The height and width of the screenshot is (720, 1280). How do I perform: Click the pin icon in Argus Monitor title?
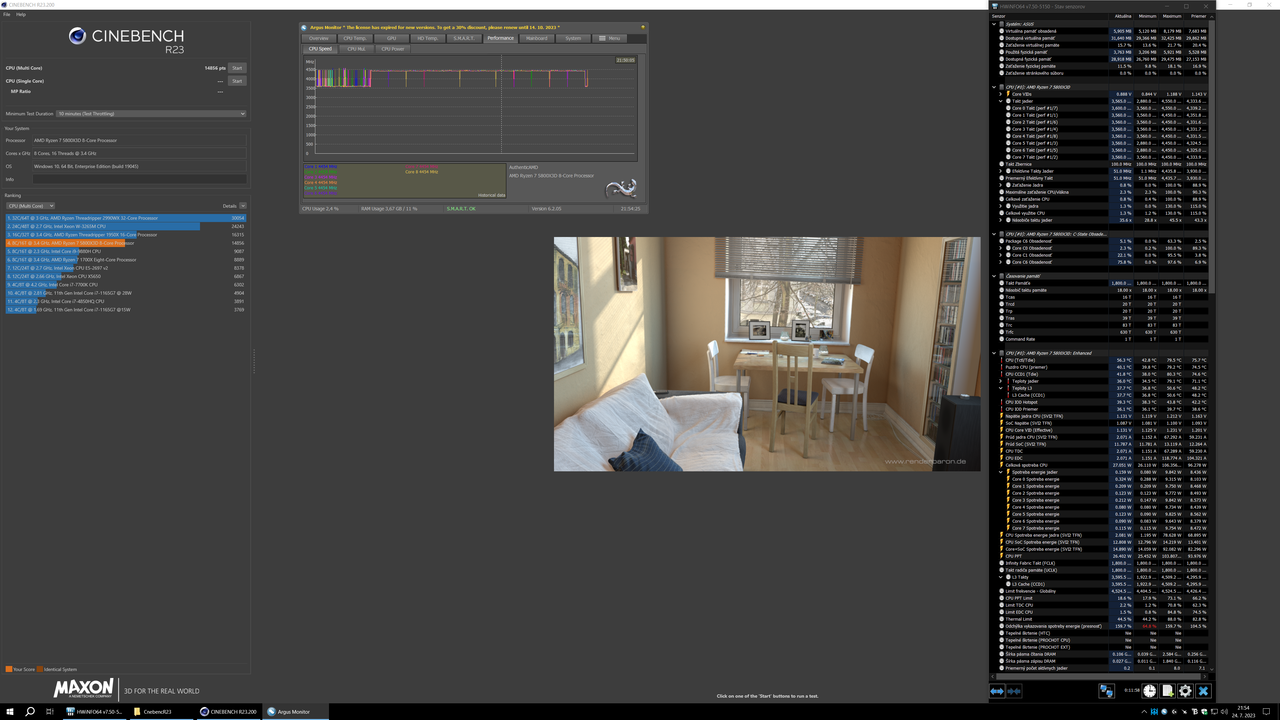pyautogui.click(x=643, y=27)
